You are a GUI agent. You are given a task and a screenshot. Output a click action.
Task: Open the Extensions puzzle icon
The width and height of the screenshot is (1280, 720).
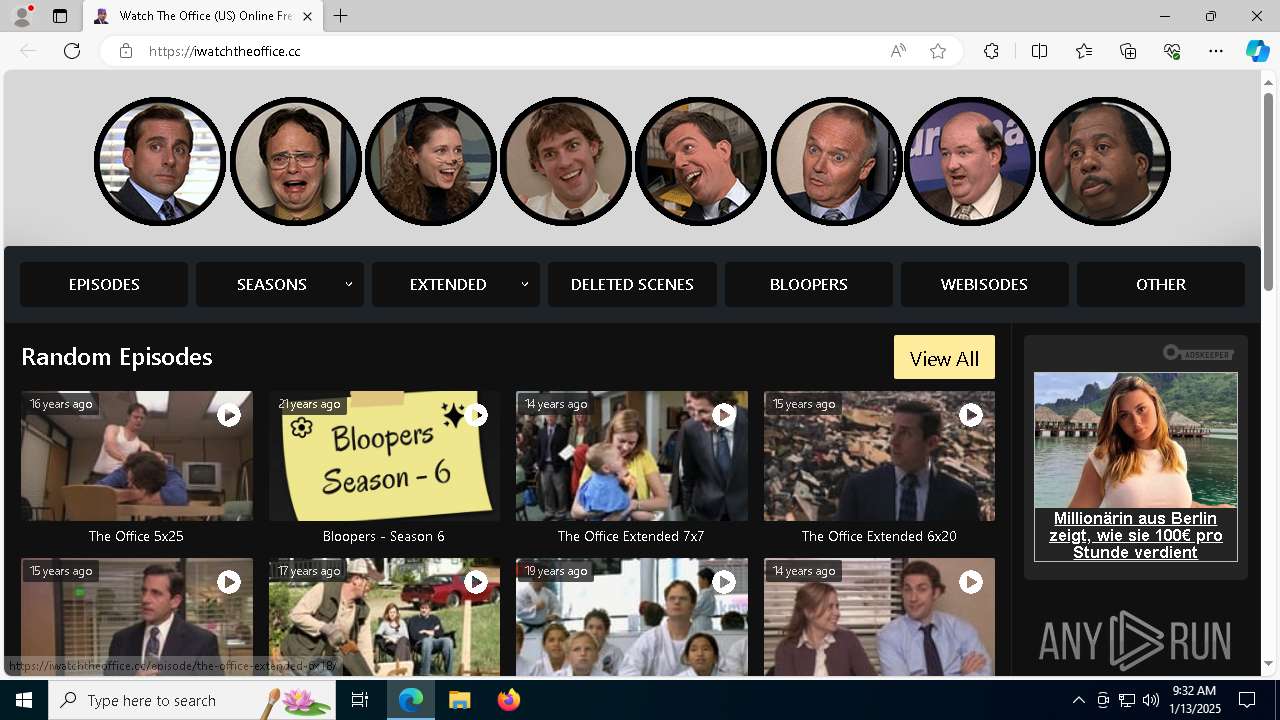pos(991,51)
